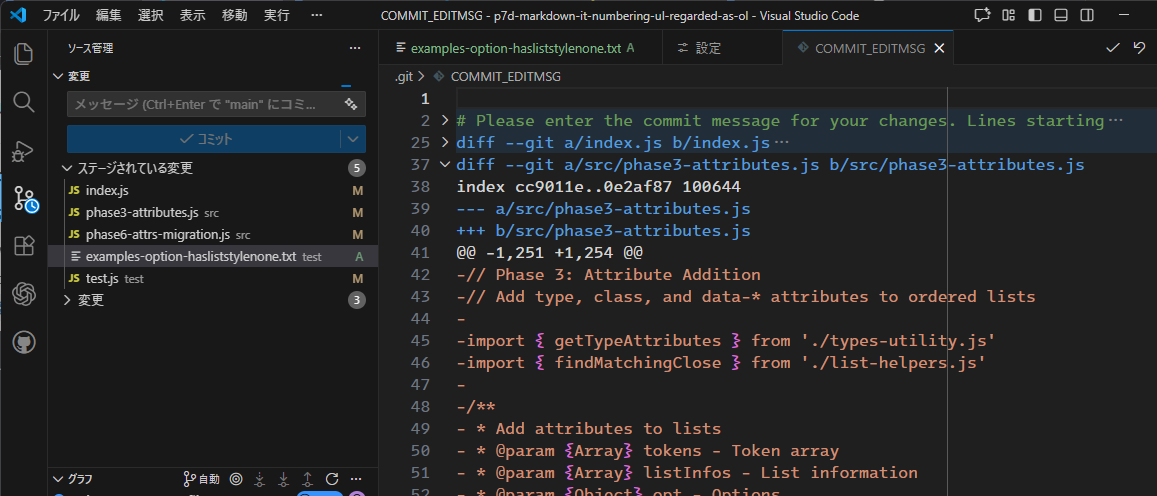Viewport: 1157px width, 496px height.
Task: Open the 編集 menu
Action: coord(109,16)
